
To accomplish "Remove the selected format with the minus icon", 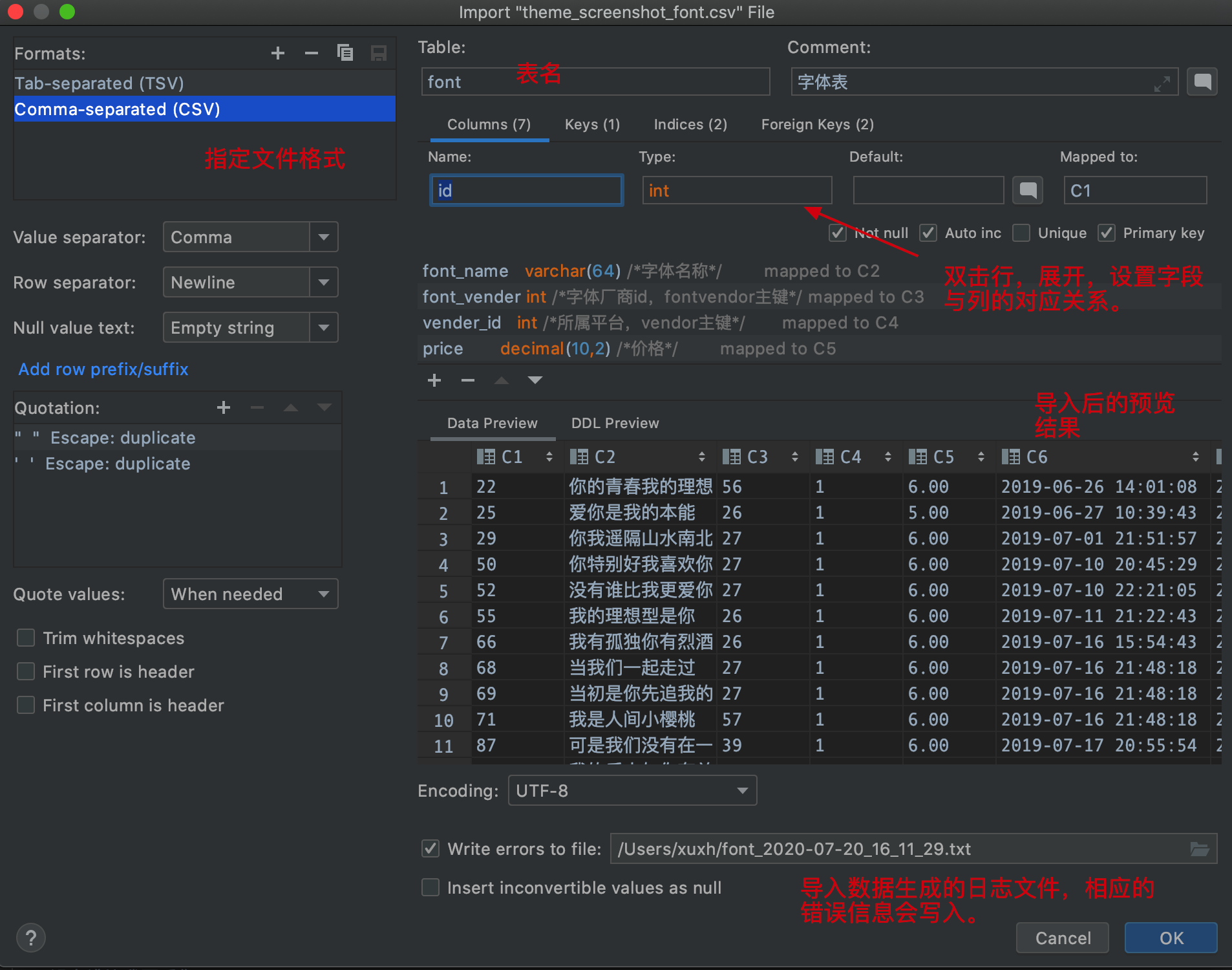I will [x=312, y=53].
